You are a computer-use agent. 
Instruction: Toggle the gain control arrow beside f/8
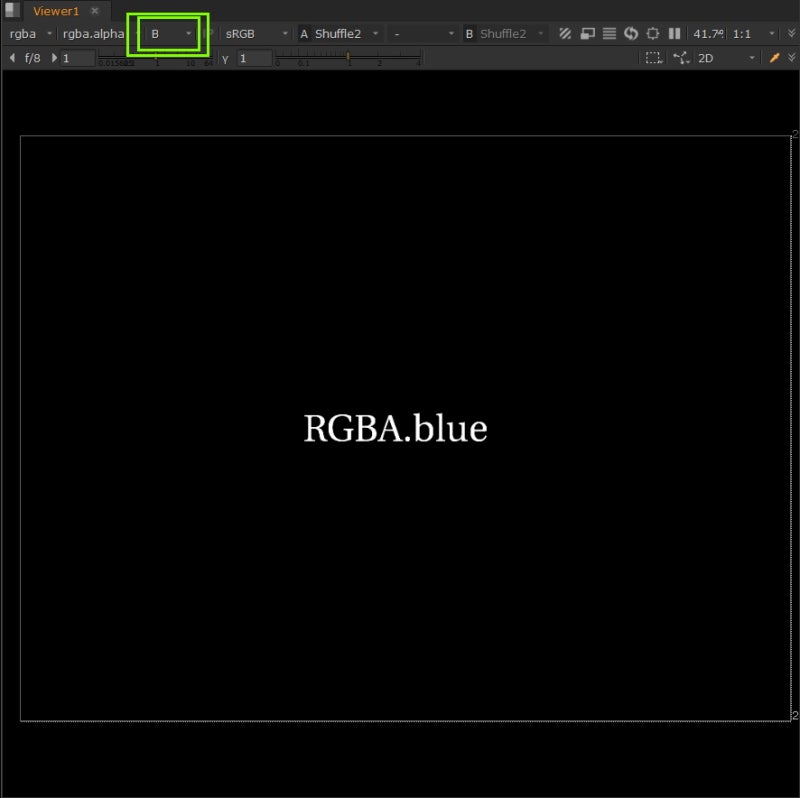click(x=11, y=57)
